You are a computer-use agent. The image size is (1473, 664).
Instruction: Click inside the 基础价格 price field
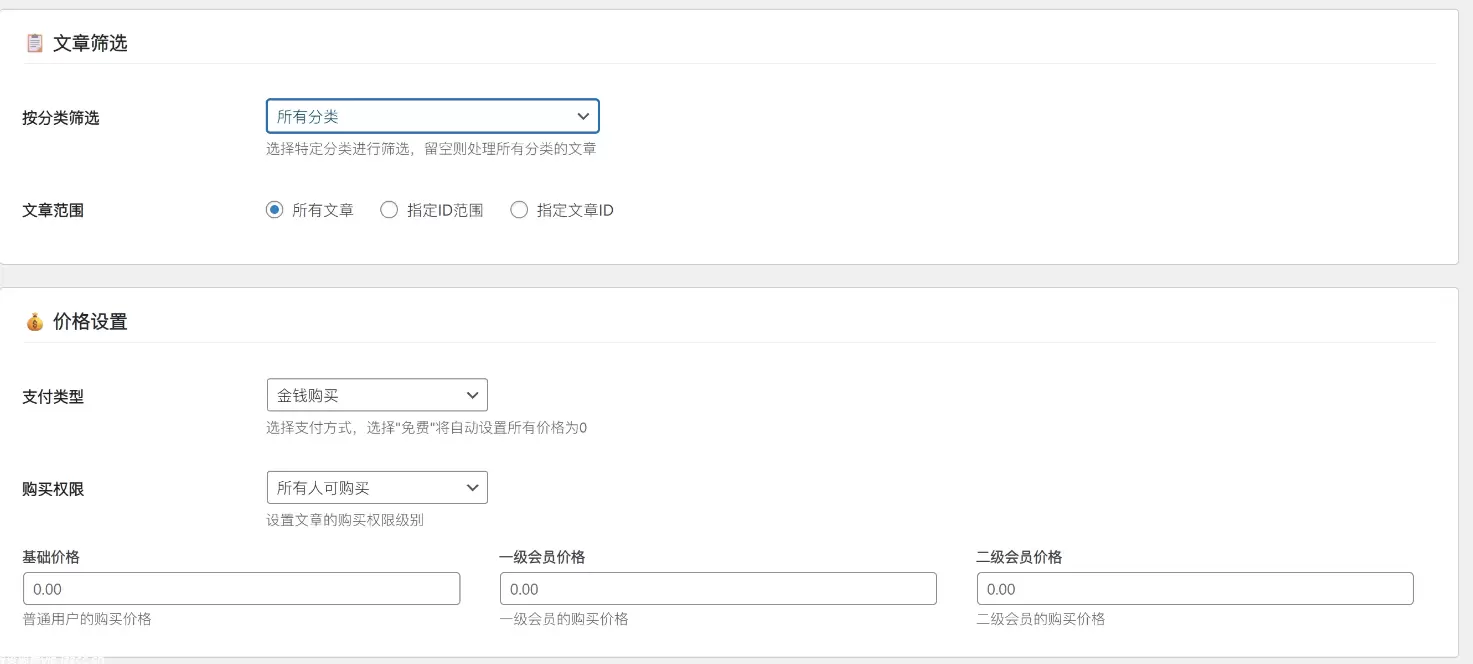240,588
